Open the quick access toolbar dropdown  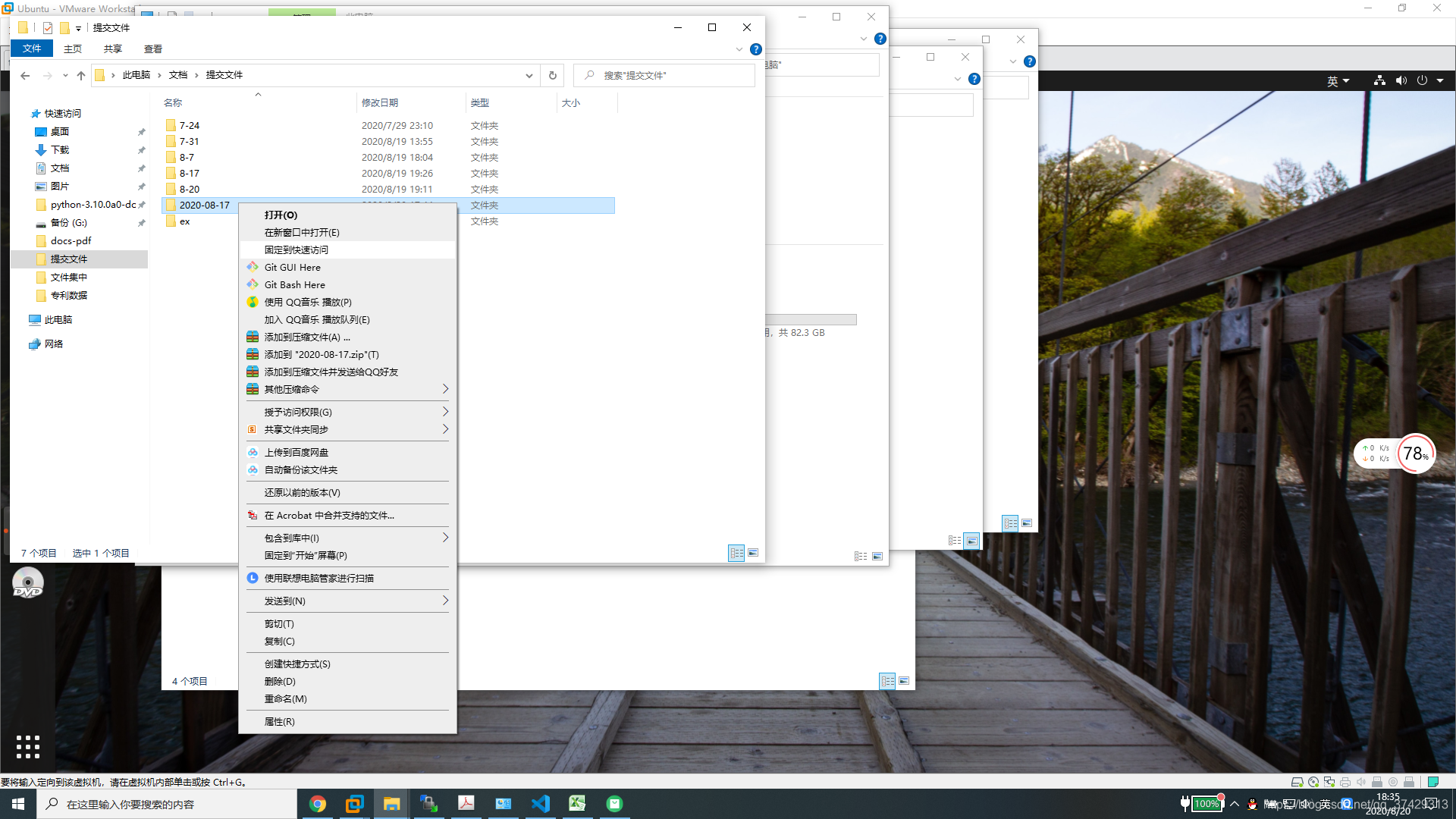[78, 28]
